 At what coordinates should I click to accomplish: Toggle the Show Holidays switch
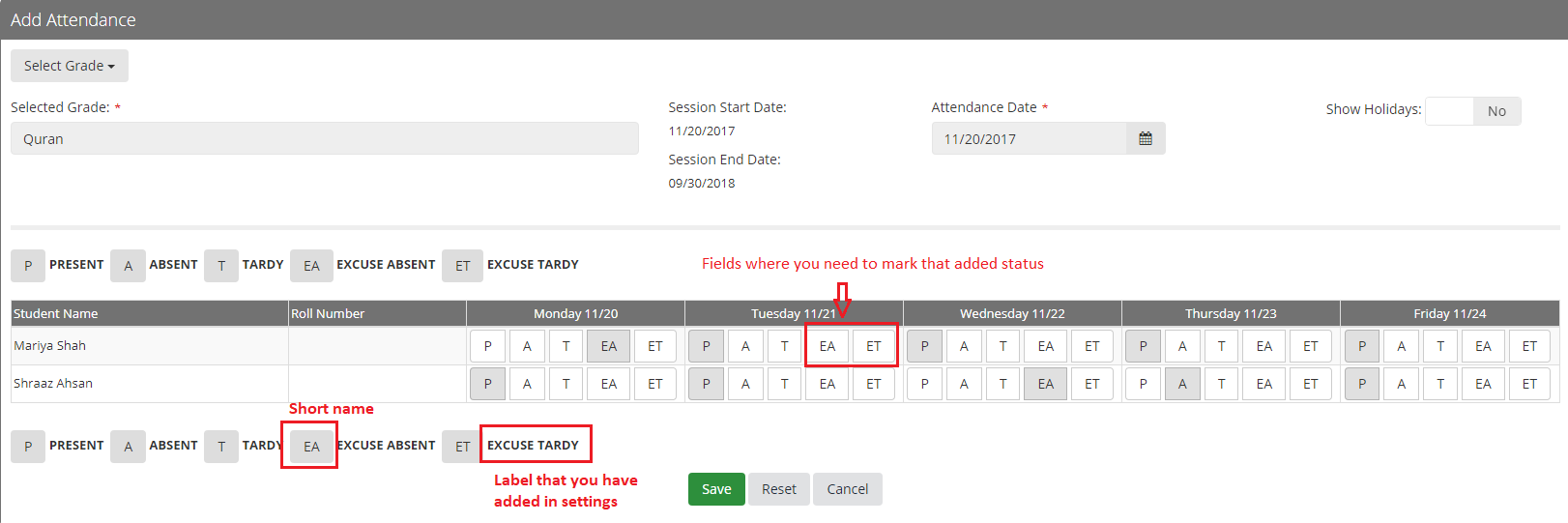[x=1473, y=111]
